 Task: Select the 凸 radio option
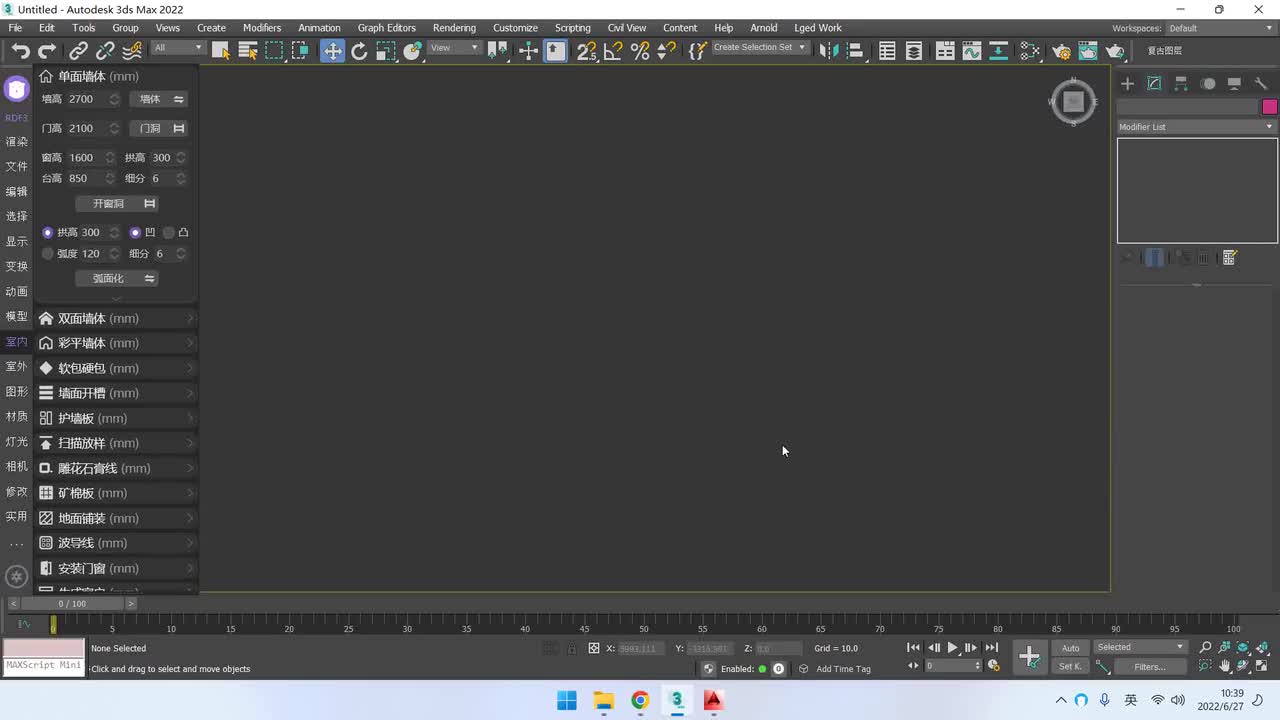point(169,232)
